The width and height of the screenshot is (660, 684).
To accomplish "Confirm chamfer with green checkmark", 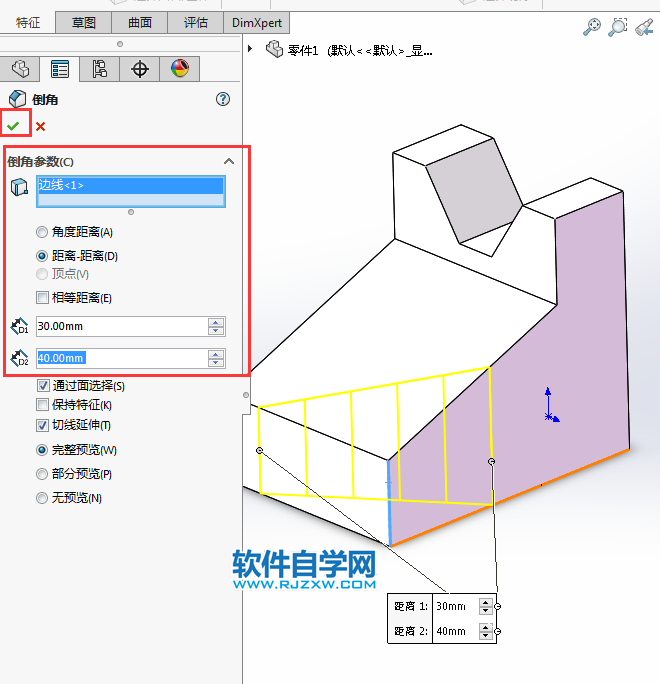I will point(14,126).
